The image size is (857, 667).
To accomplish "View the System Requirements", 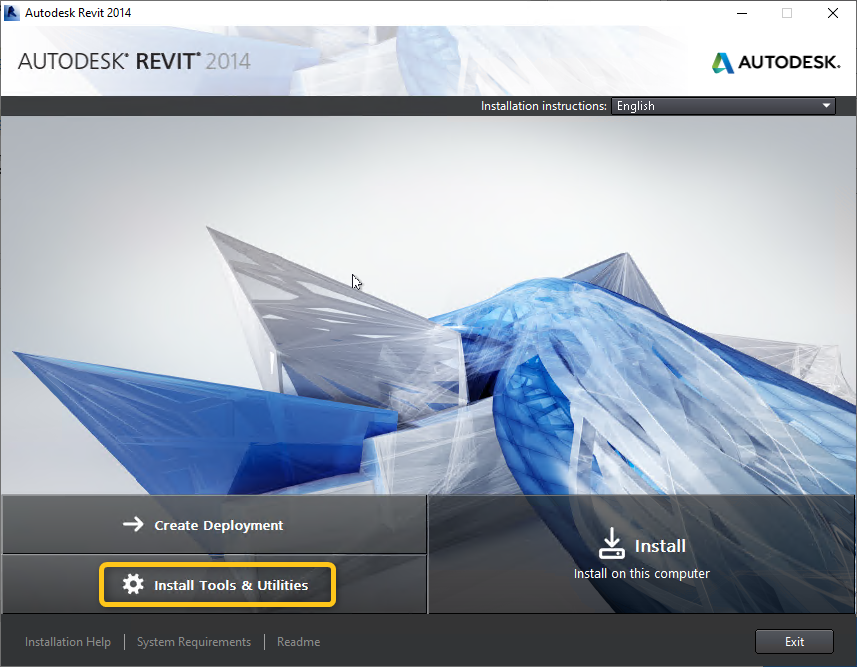I will [x=193, y=641].
